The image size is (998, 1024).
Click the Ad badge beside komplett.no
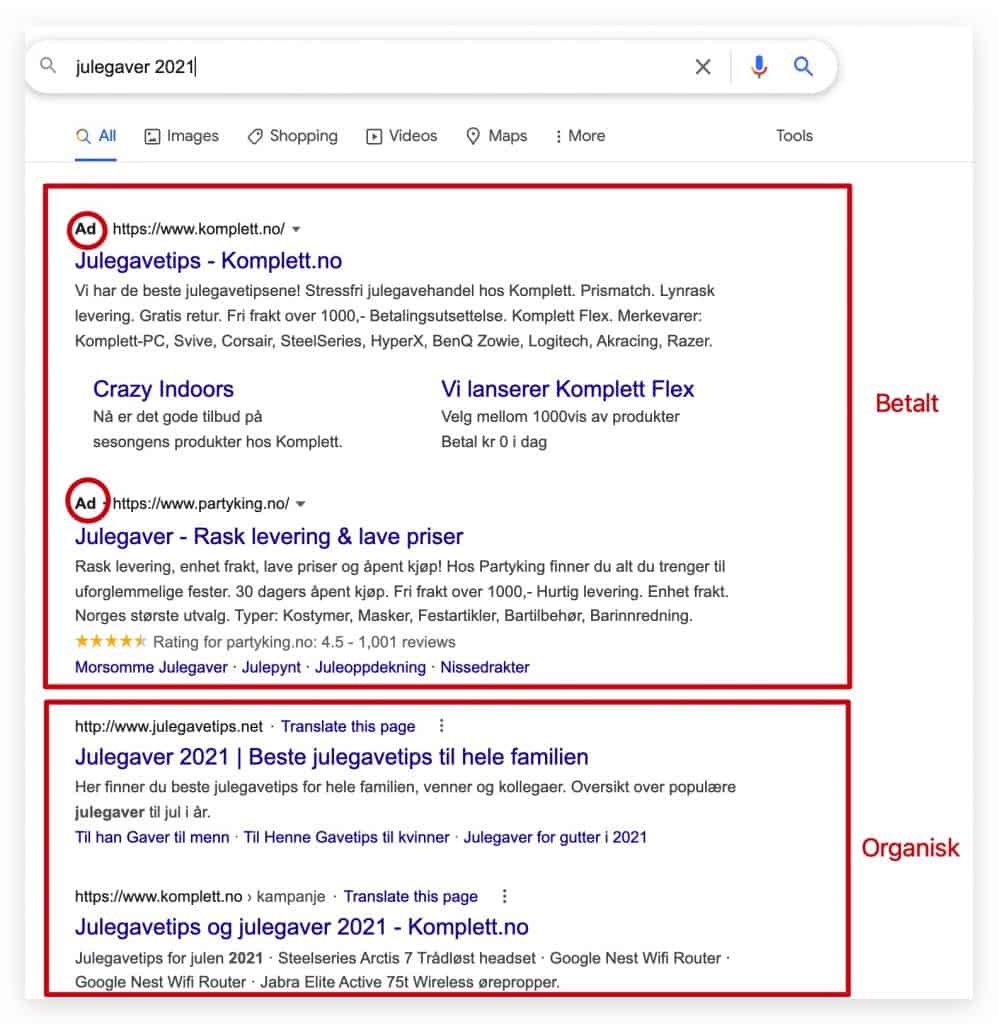(x=86, y=229)
